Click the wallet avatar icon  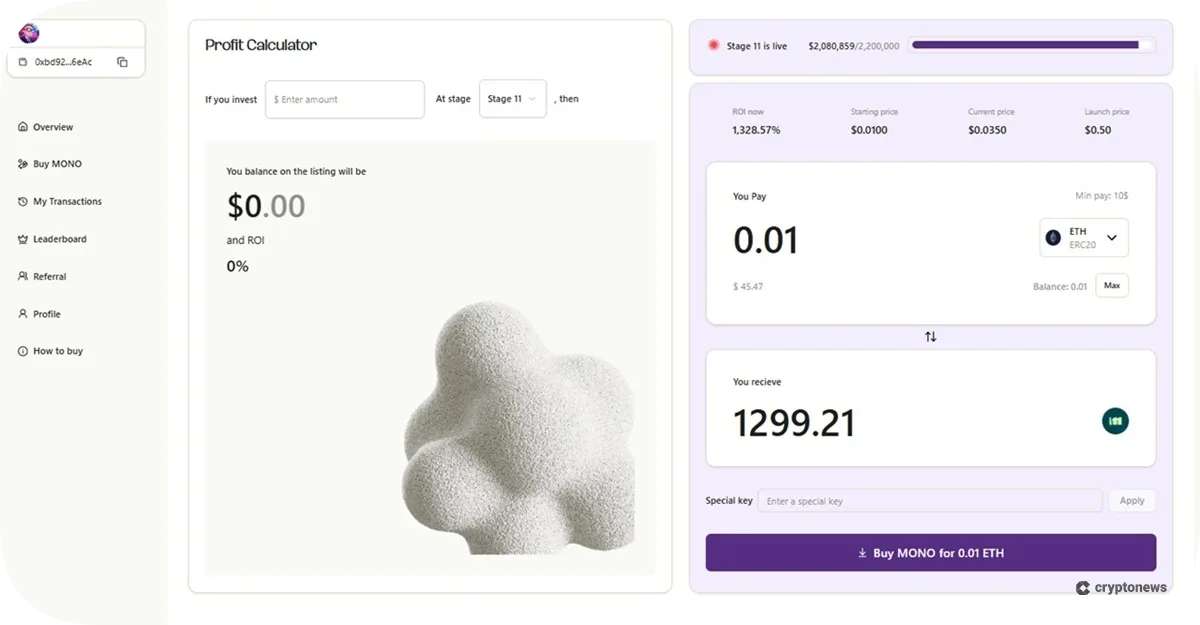tap(27, 33)
